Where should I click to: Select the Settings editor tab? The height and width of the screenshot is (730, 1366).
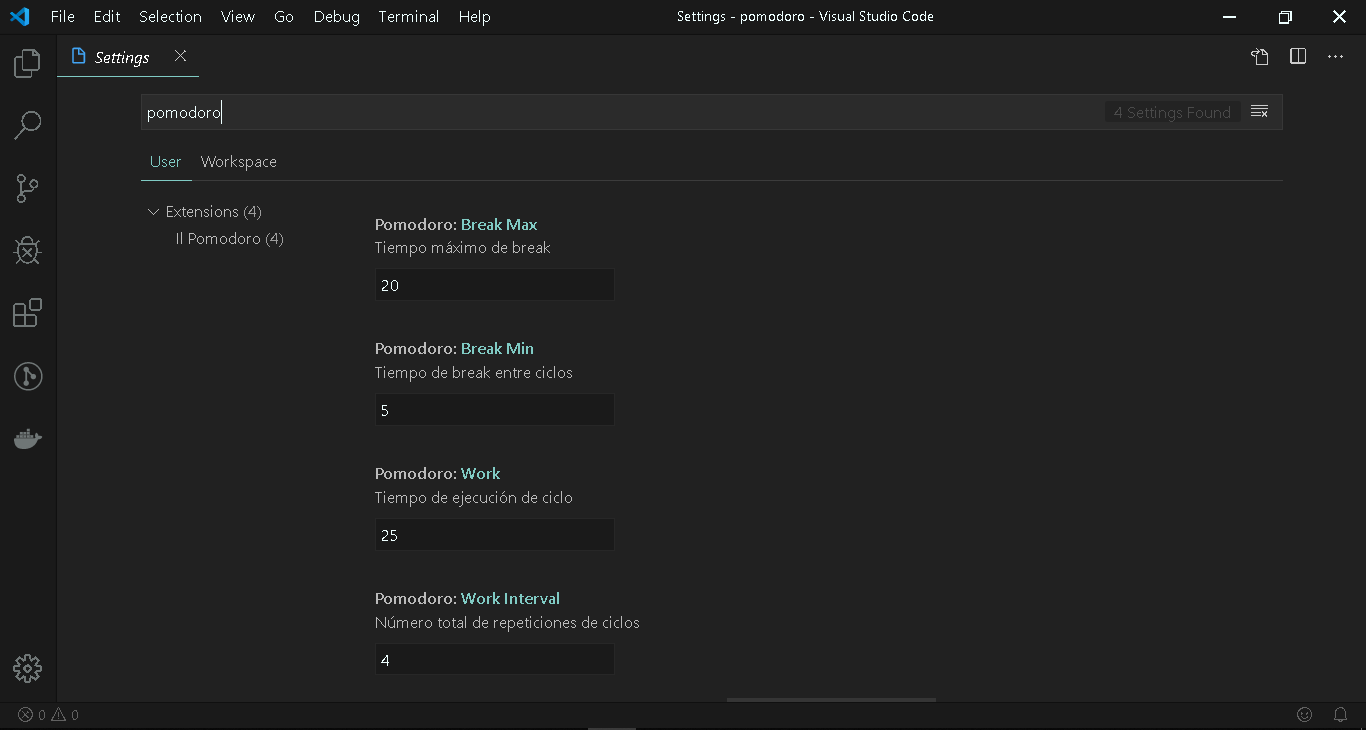(128, 57)
